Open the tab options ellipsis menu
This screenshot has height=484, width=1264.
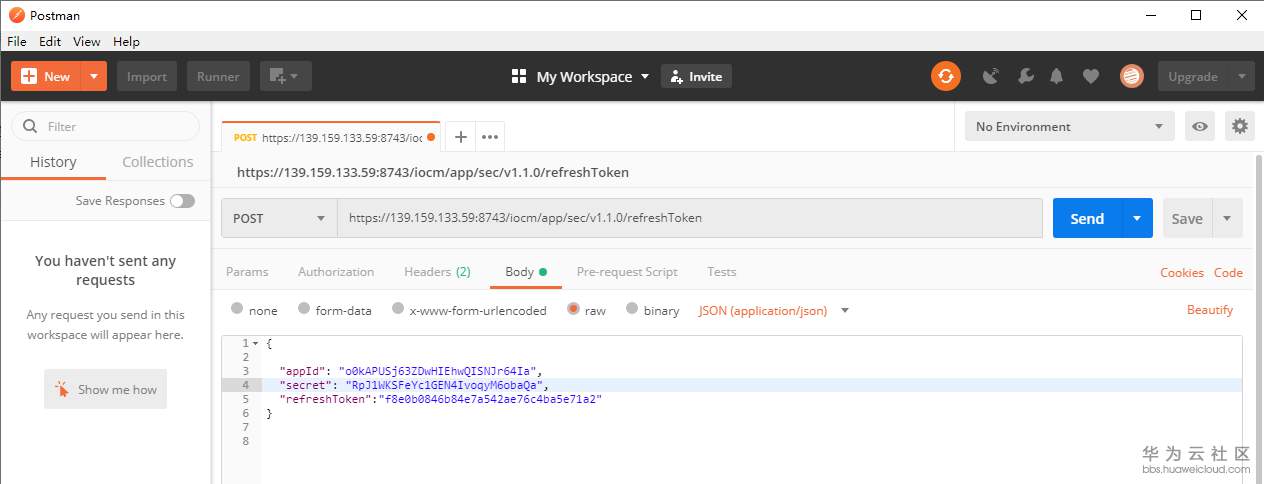(x=489, y=137)
